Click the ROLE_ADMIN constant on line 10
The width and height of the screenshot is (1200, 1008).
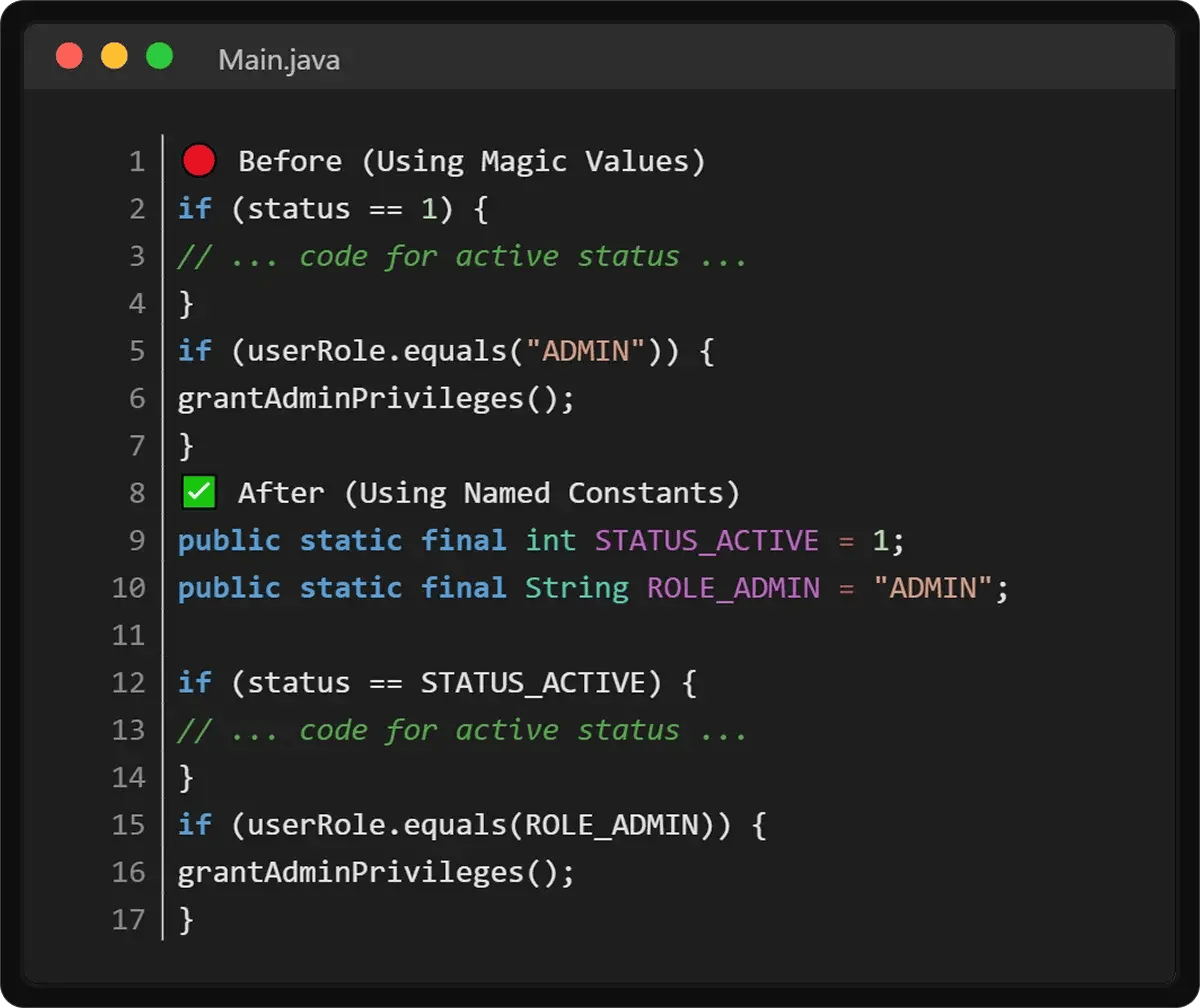734,588
